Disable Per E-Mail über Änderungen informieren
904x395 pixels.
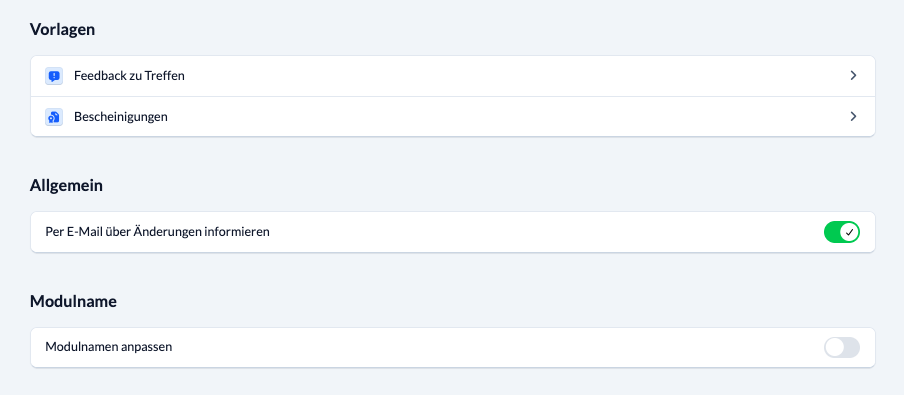[842, 232]
